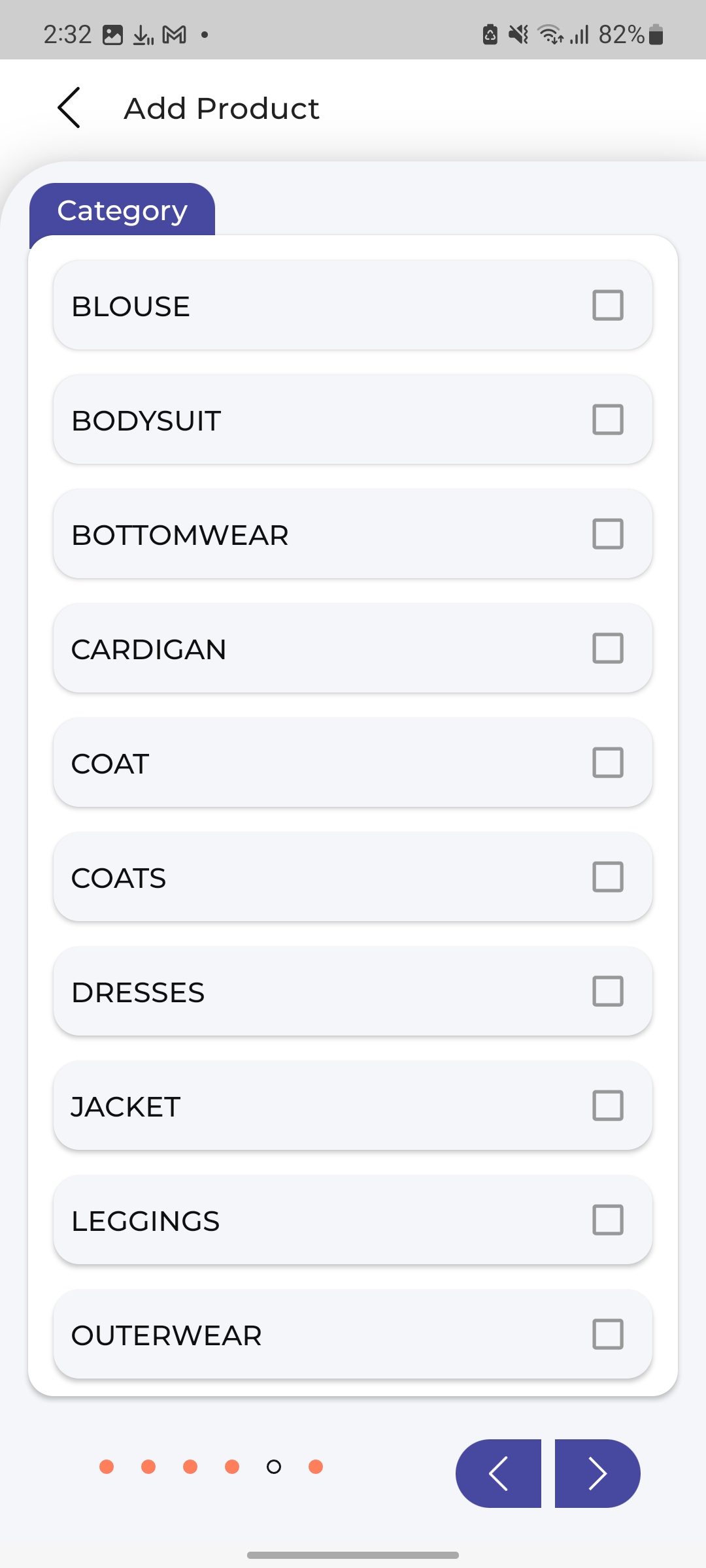Image resolution: width=706 pixels, height=1568 pixels.
Task: Tap the download icon in status bar
Action: point(143,35)
